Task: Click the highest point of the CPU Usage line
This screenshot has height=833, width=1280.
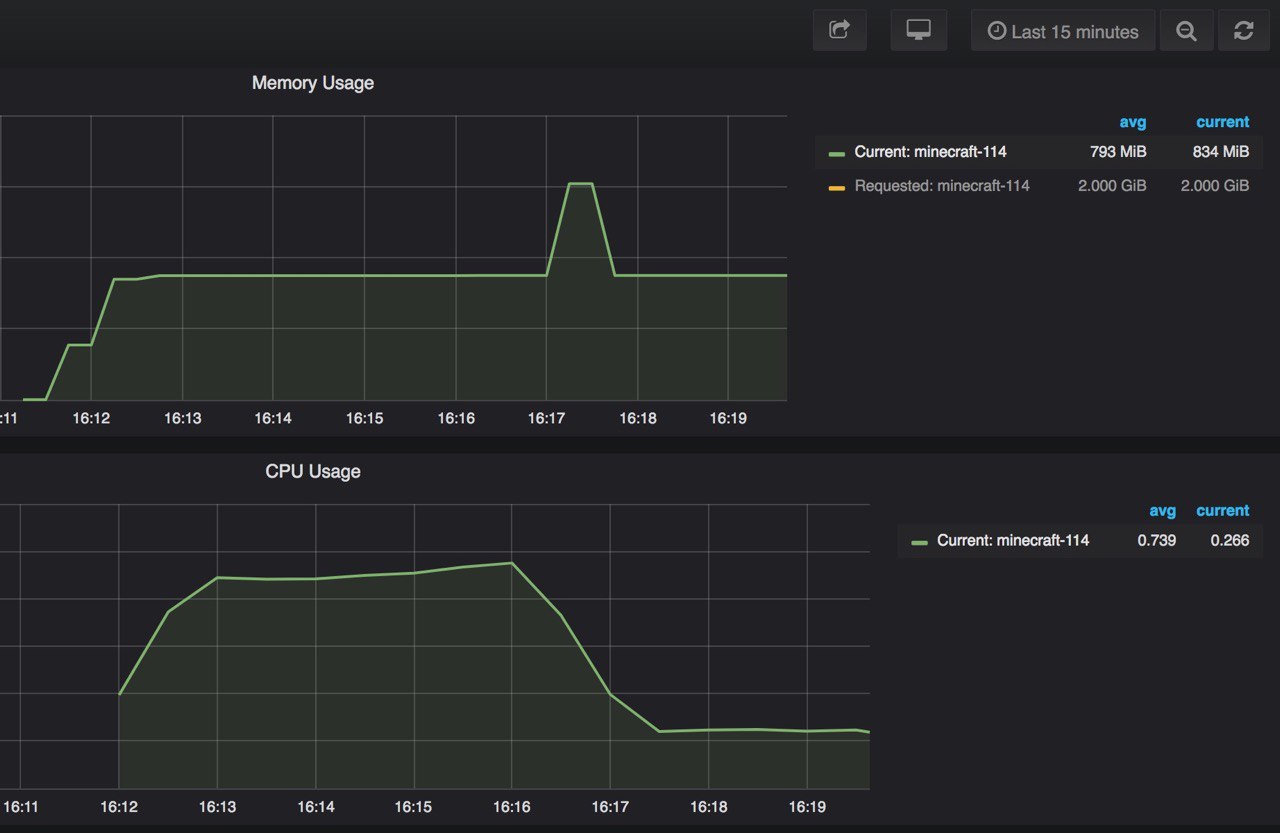Action: [512, 563]
